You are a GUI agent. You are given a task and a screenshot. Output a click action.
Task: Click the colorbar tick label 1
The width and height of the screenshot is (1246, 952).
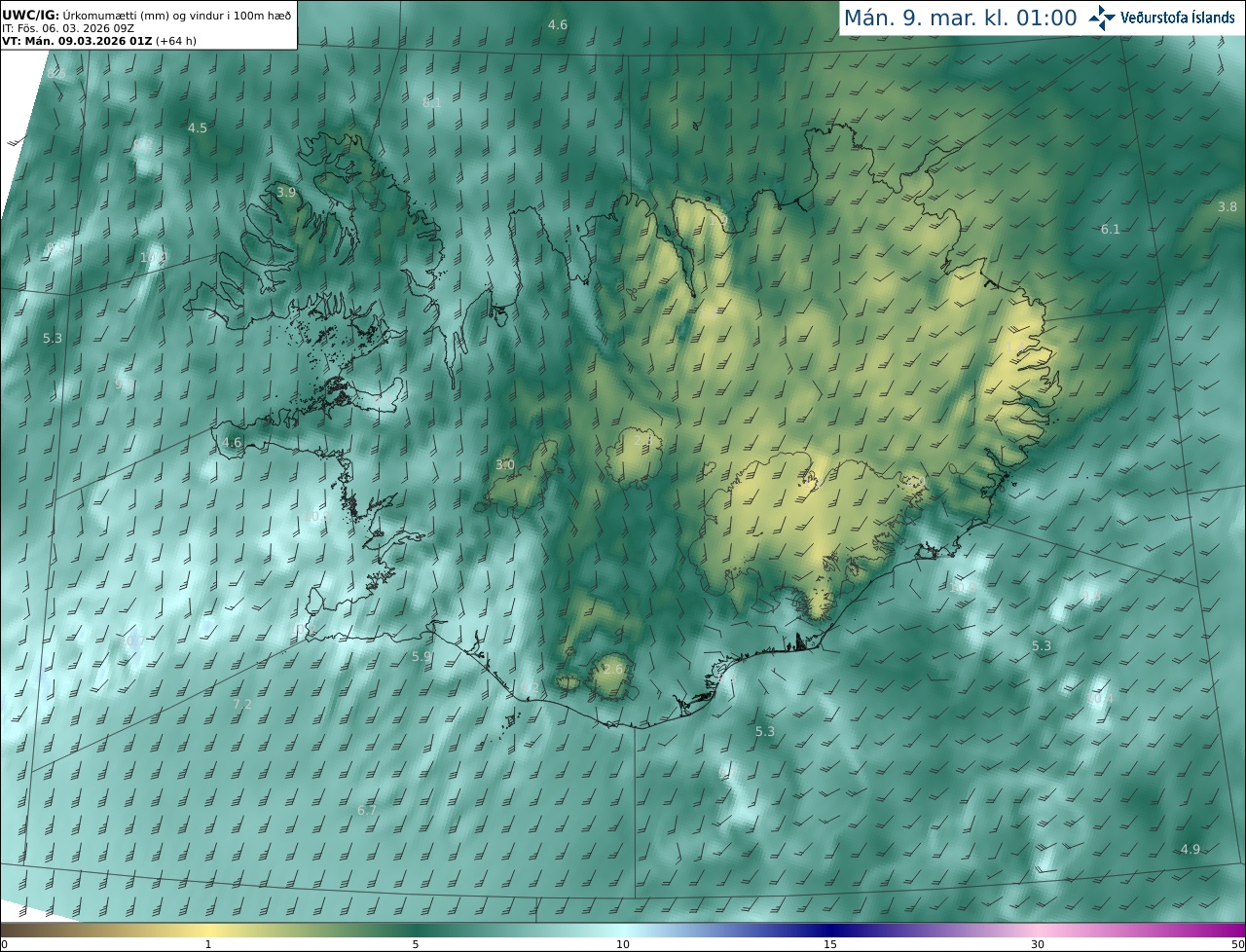(x=208, y=944)
